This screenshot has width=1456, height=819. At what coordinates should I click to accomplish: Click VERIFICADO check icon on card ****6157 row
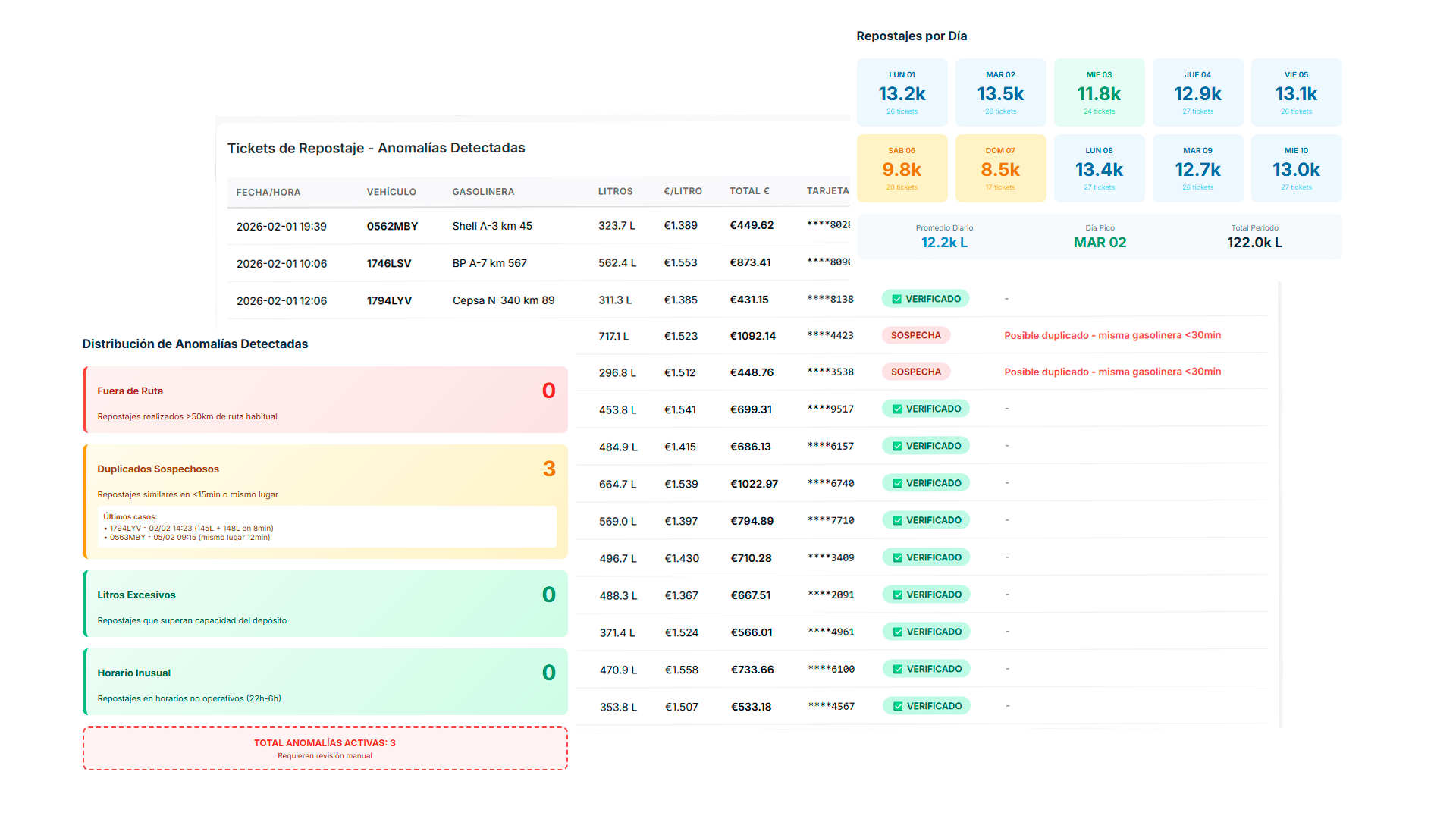coord(897,447)
